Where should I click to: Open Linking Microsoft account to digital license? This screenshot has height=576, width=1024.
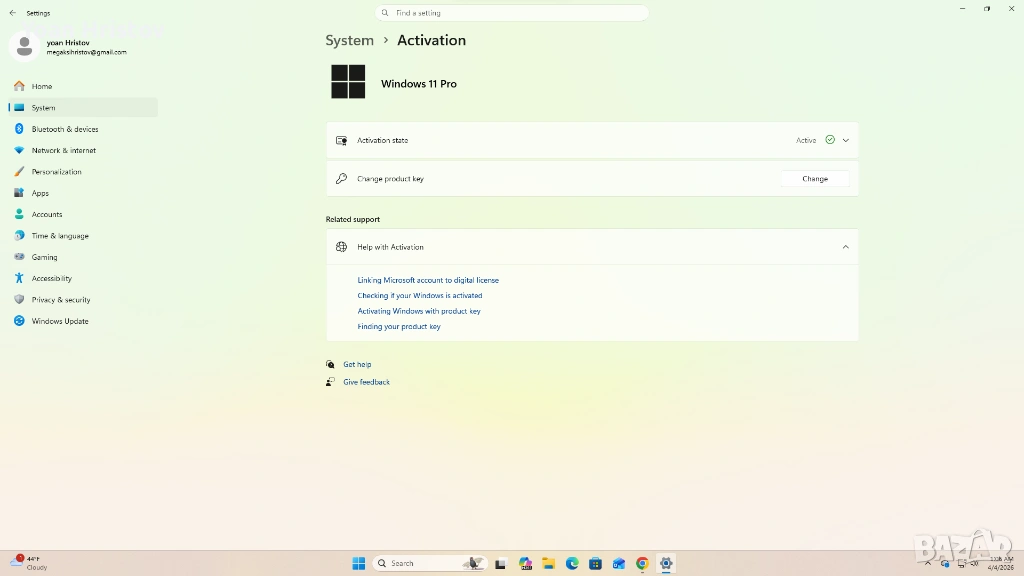(428, 280)
